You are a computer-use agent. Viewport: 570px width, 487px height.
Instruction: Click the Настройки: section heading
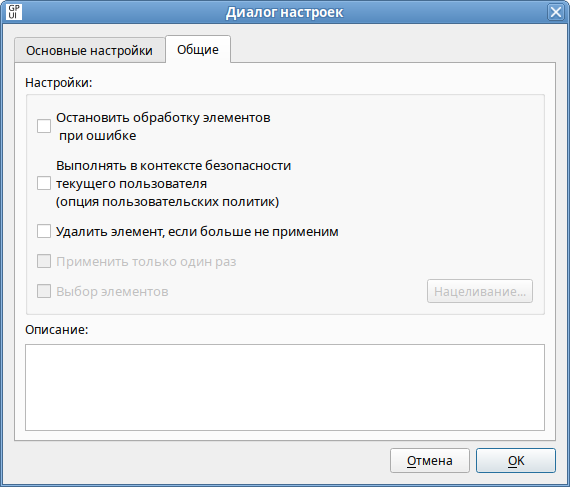59,82
